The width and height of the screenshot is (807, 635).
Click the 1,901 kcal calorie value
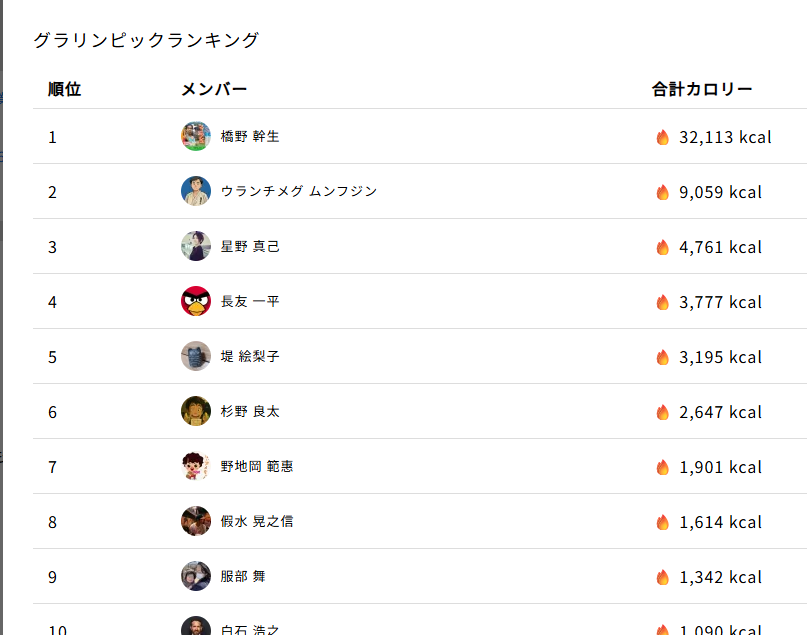click(720, 467)
